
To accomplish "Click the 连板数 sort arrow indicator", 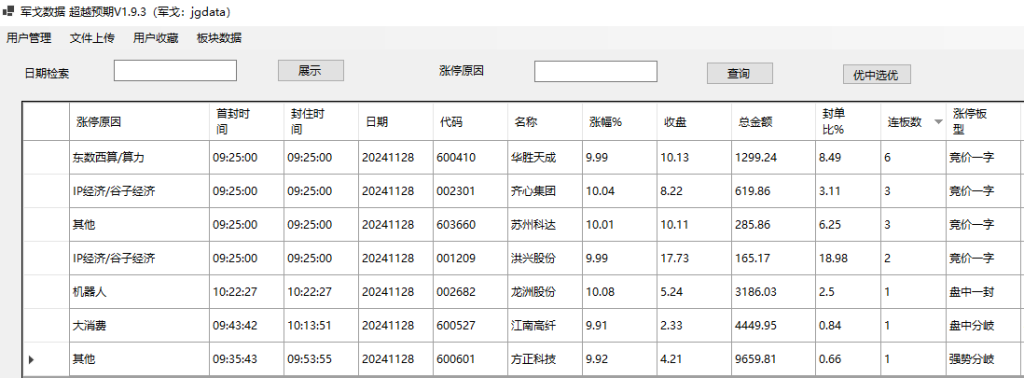I will click(x=938, y=122).
